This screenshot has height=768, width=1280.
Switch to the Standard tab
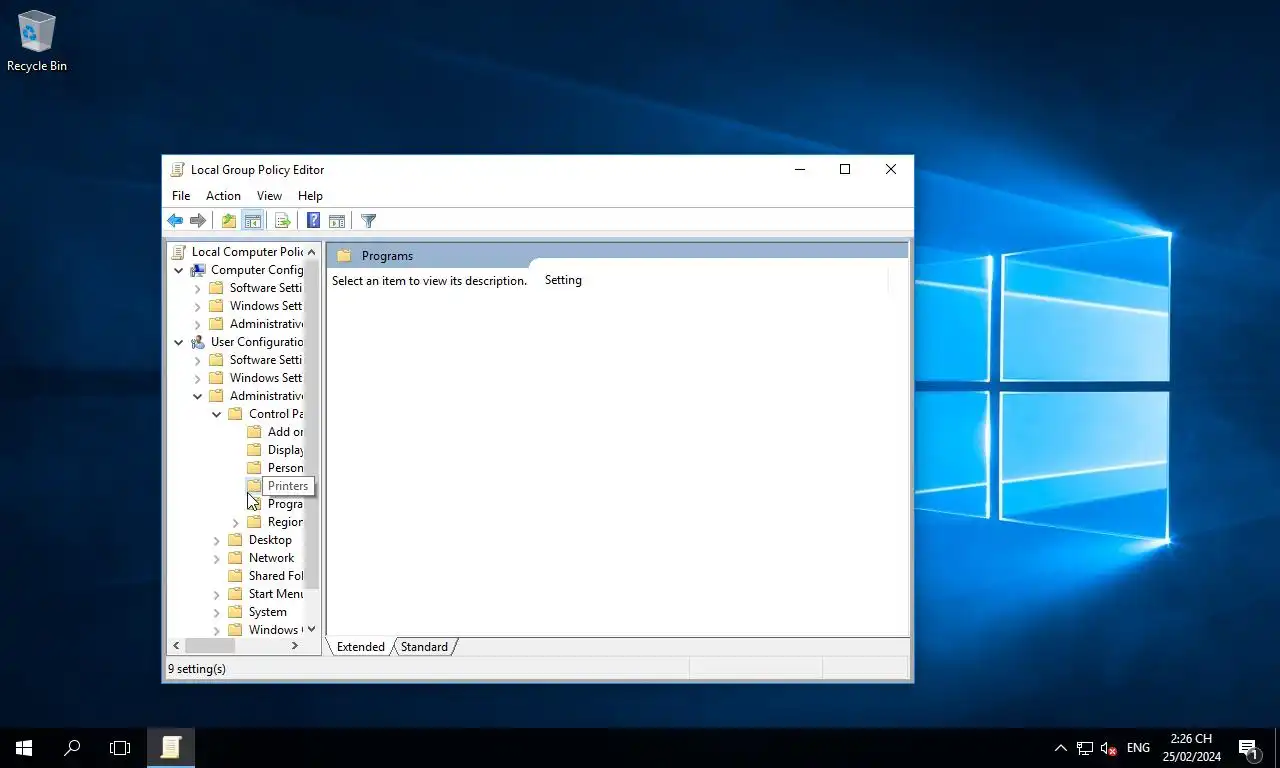click(x=424, y=647)
